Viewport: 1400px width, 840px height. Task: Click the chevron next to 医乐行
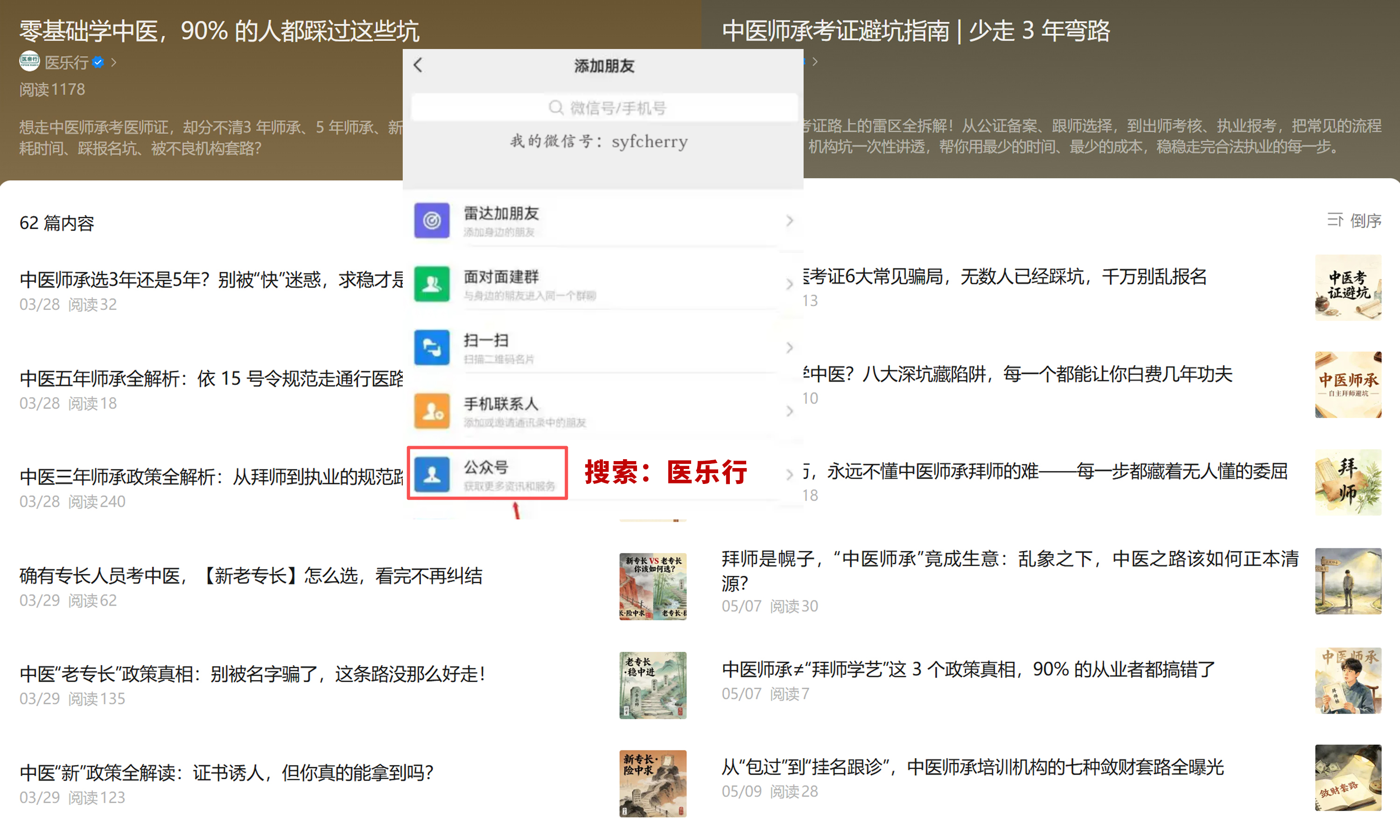point(114,62)
